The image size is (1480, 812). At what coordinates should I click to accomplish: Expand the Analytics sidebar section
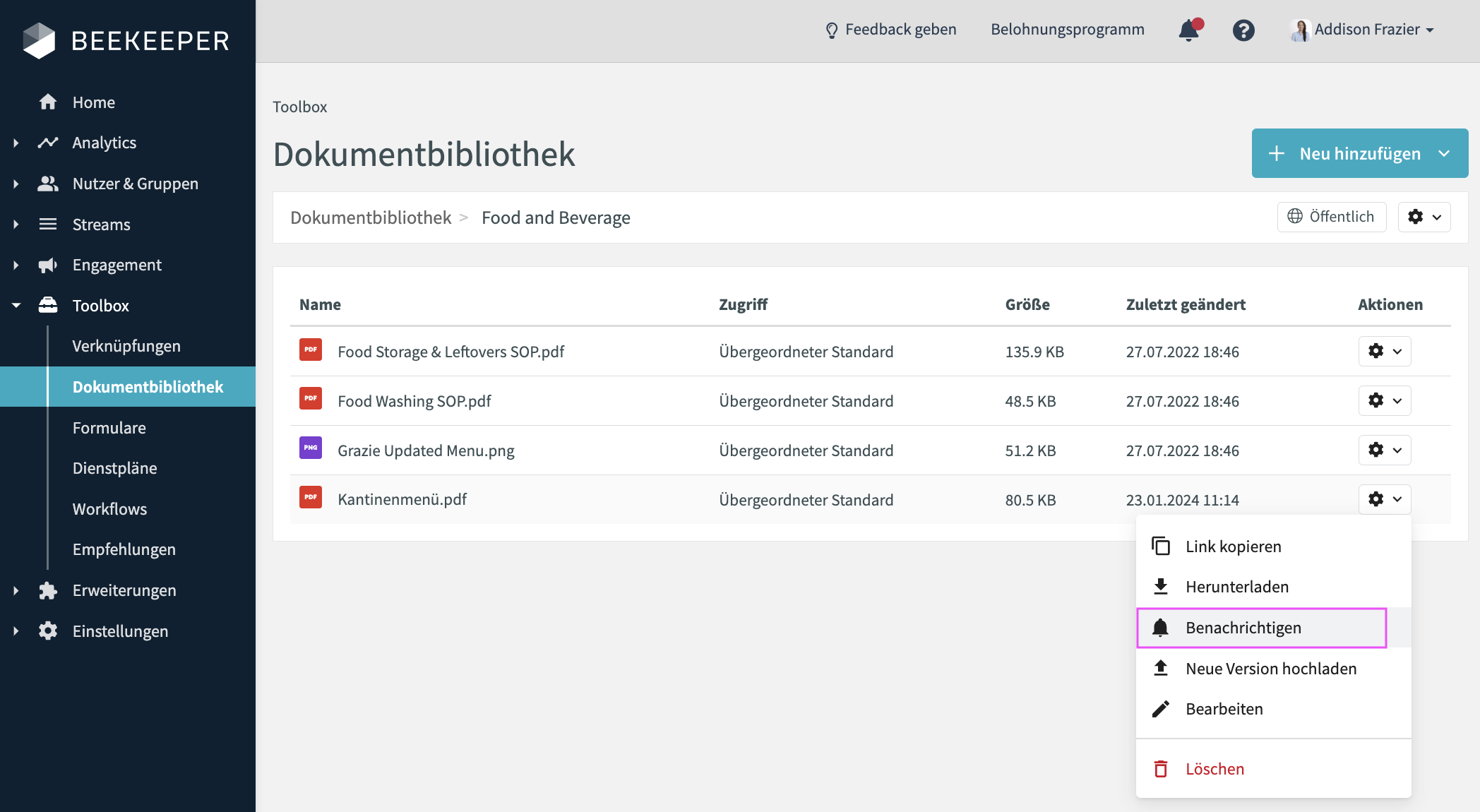click(16, 143)
